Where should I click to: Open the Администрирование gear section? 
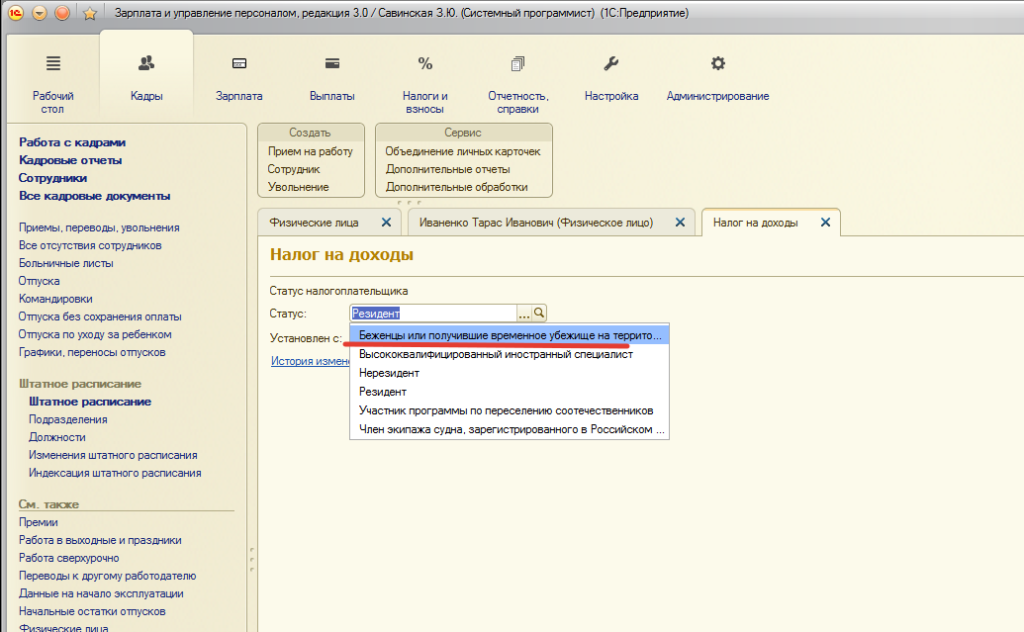point(718,78)
